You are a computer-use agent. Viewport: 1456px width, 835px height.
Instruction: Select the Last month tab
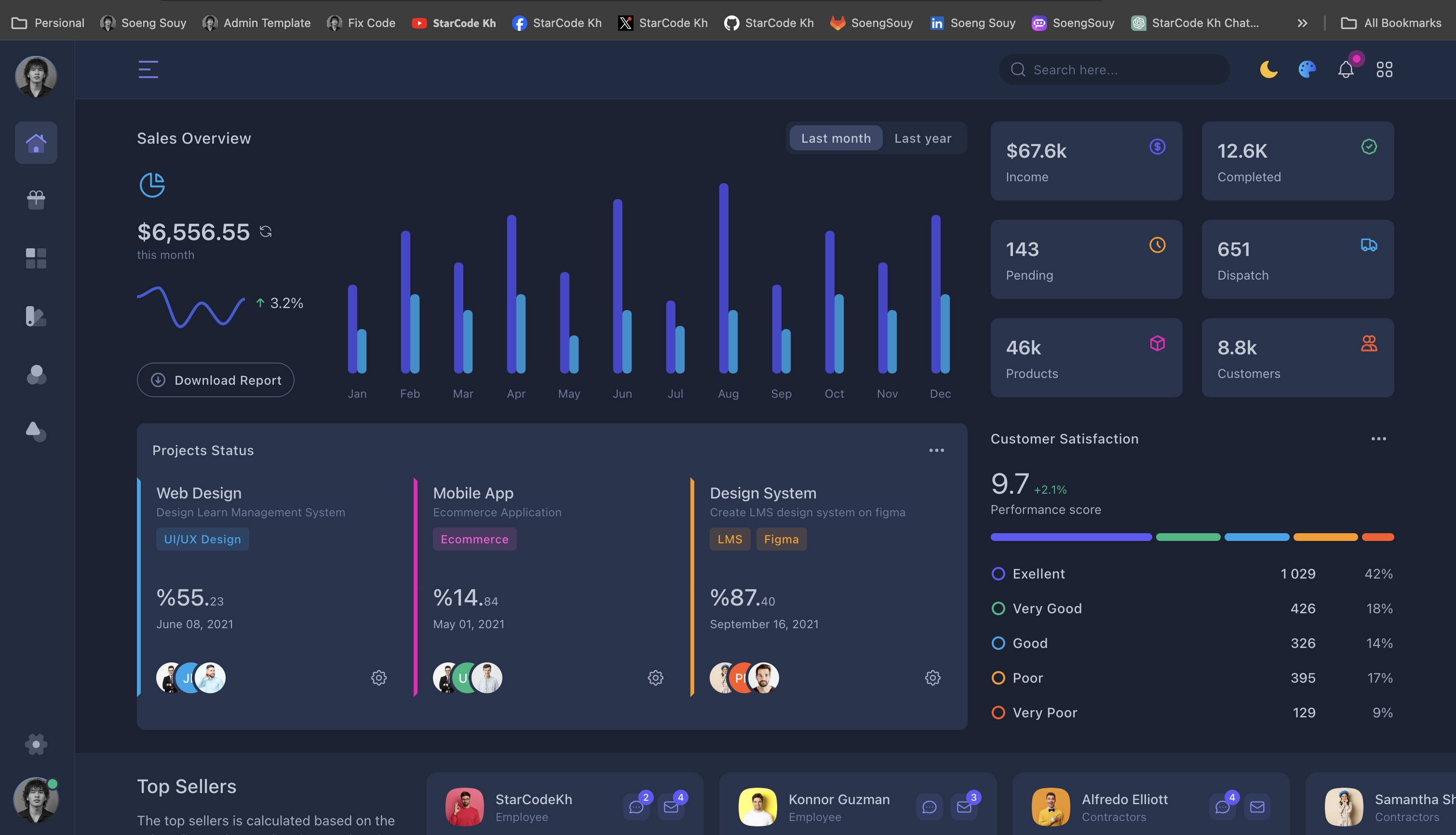(x=836, y=138)
